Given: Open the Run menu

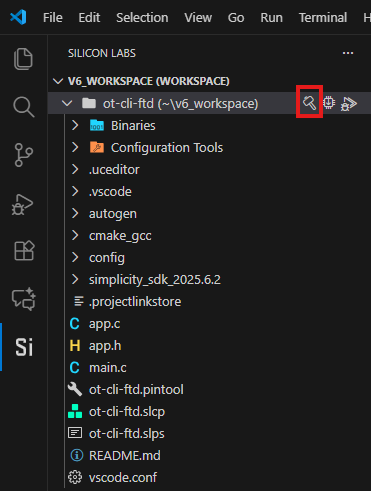Looking at the screenshot, I should [271, 17].
